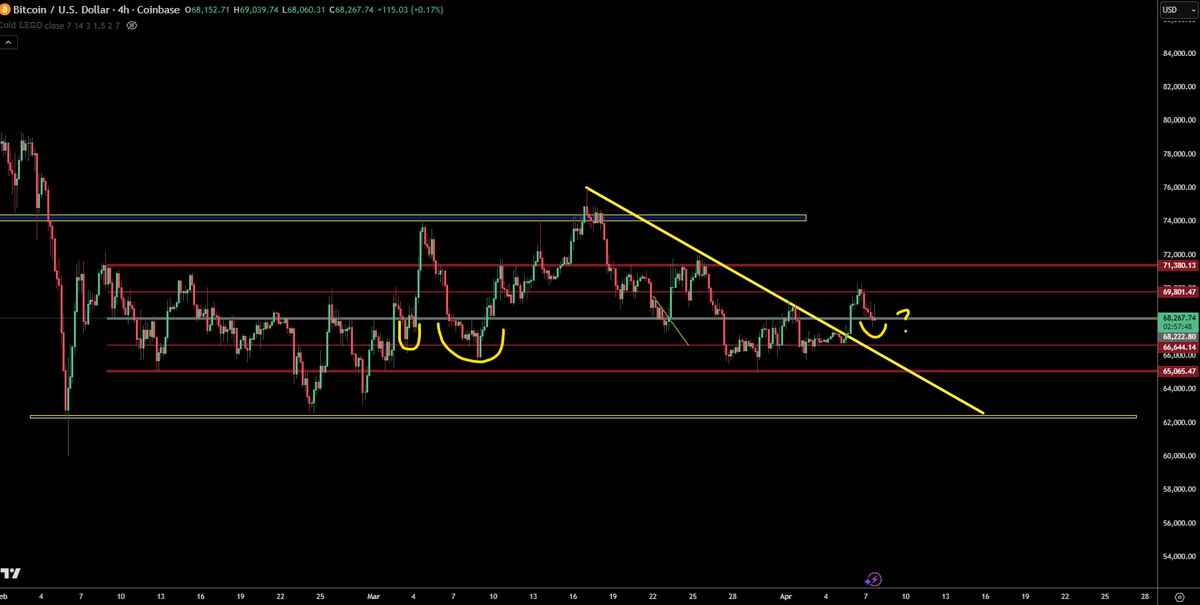Click the Bitcoin symbol logo icon

tap(5, 10)
